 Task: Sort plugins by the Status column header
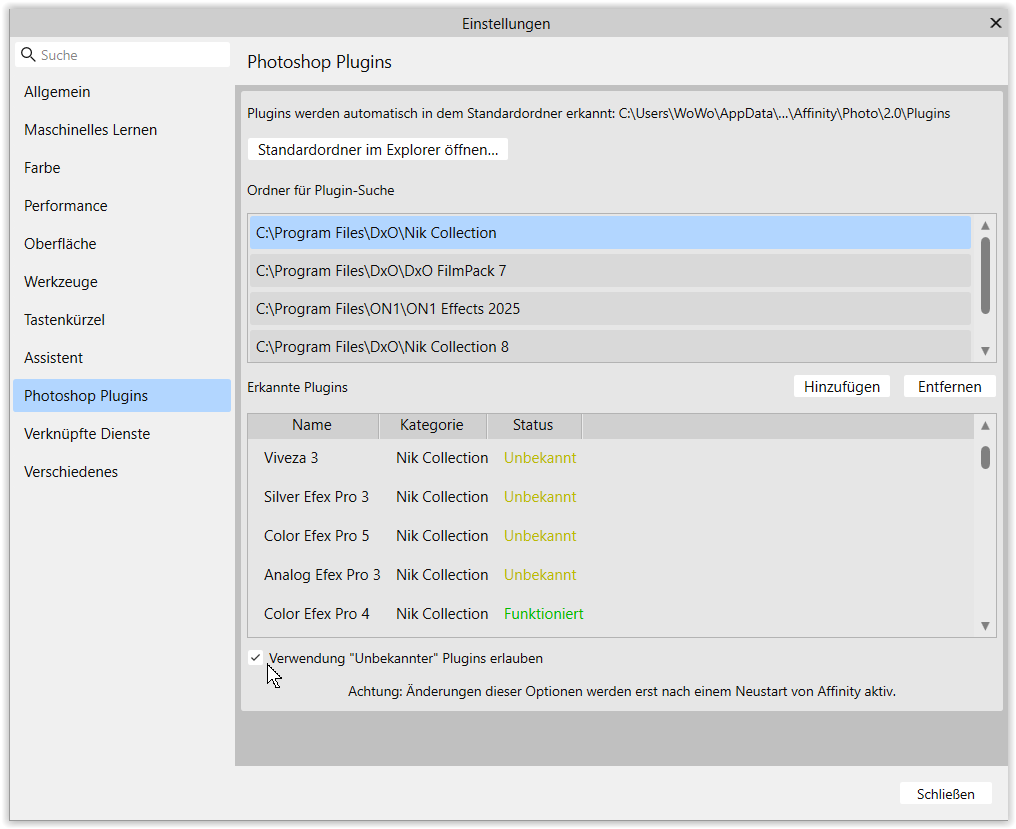tap(533, 425)
